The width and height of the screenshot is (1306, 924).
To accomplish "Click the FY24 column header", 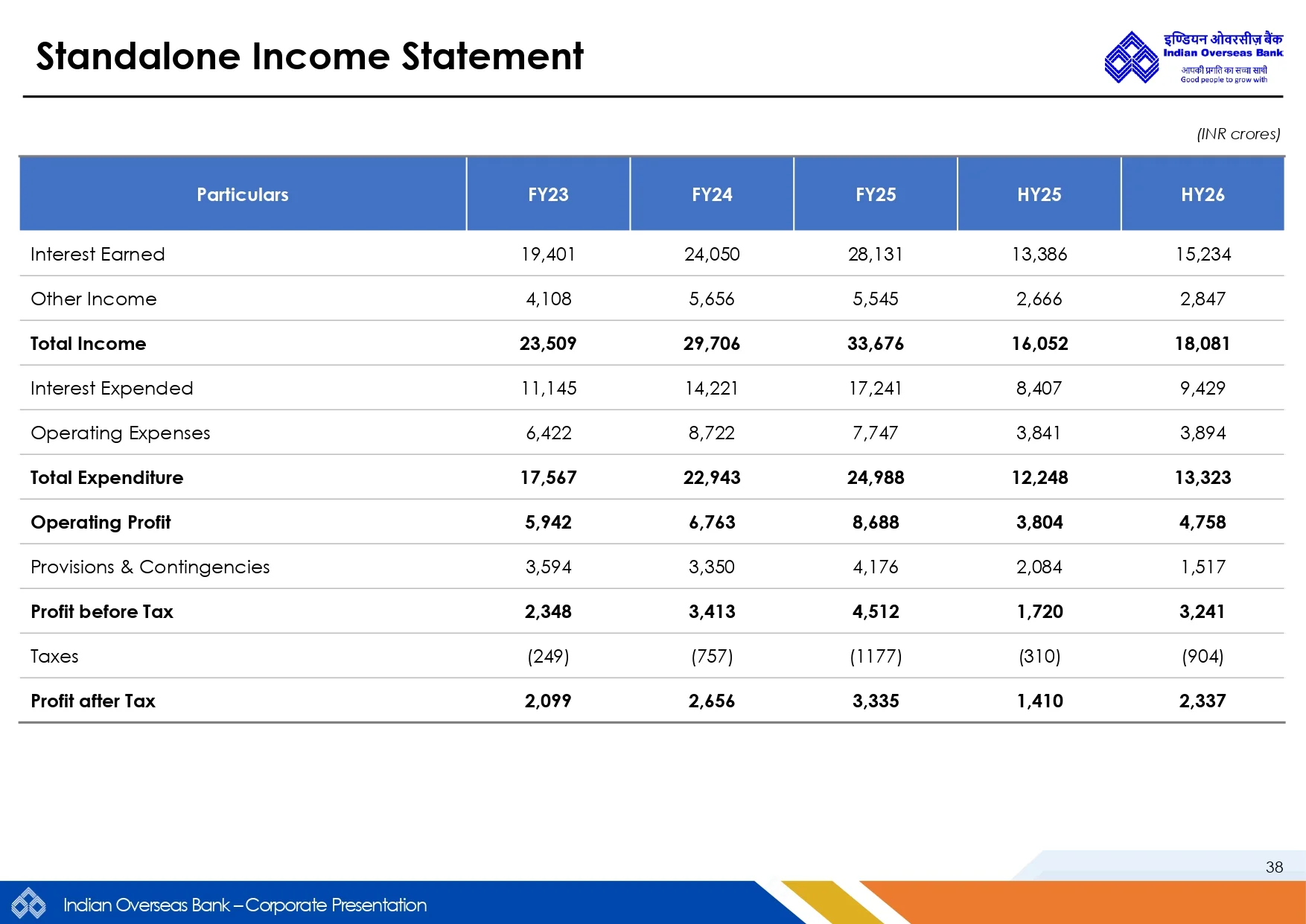I will click(712, 194).
